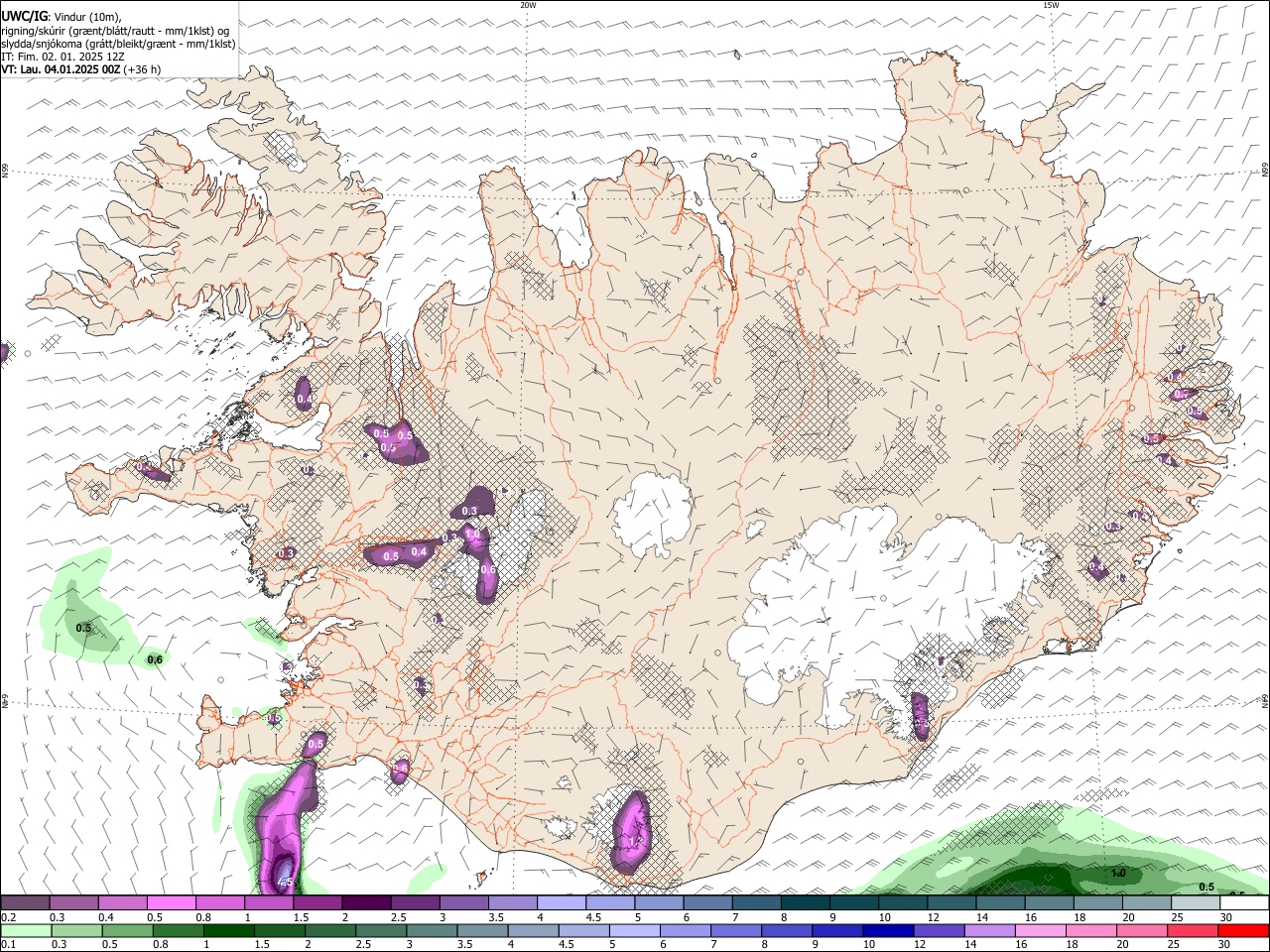Click the 'VT: Lau. 04.01.2025 00Z (+36 h)' line

tap(81, 69)
